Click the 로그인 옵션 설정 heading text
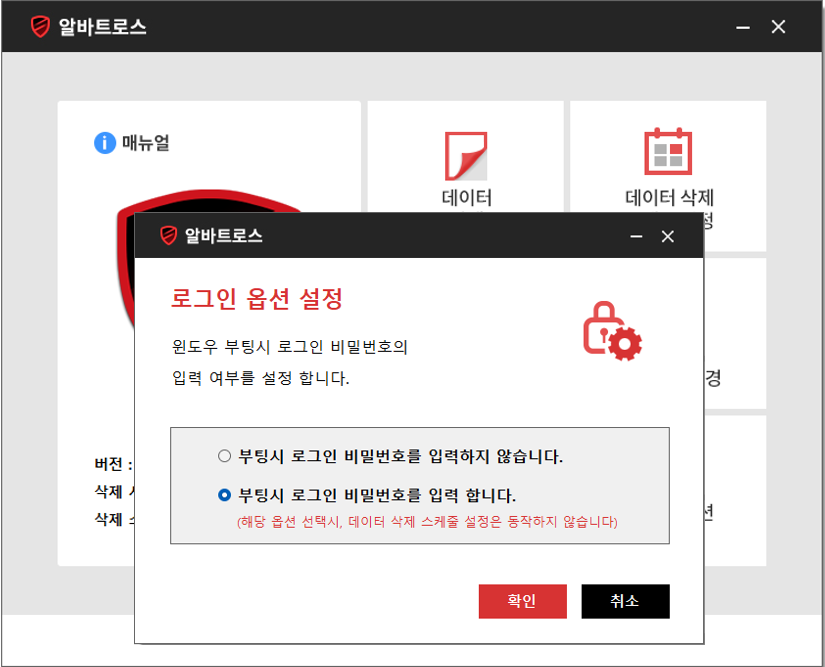This screenshot has width=825, height=667. point(257,298)
